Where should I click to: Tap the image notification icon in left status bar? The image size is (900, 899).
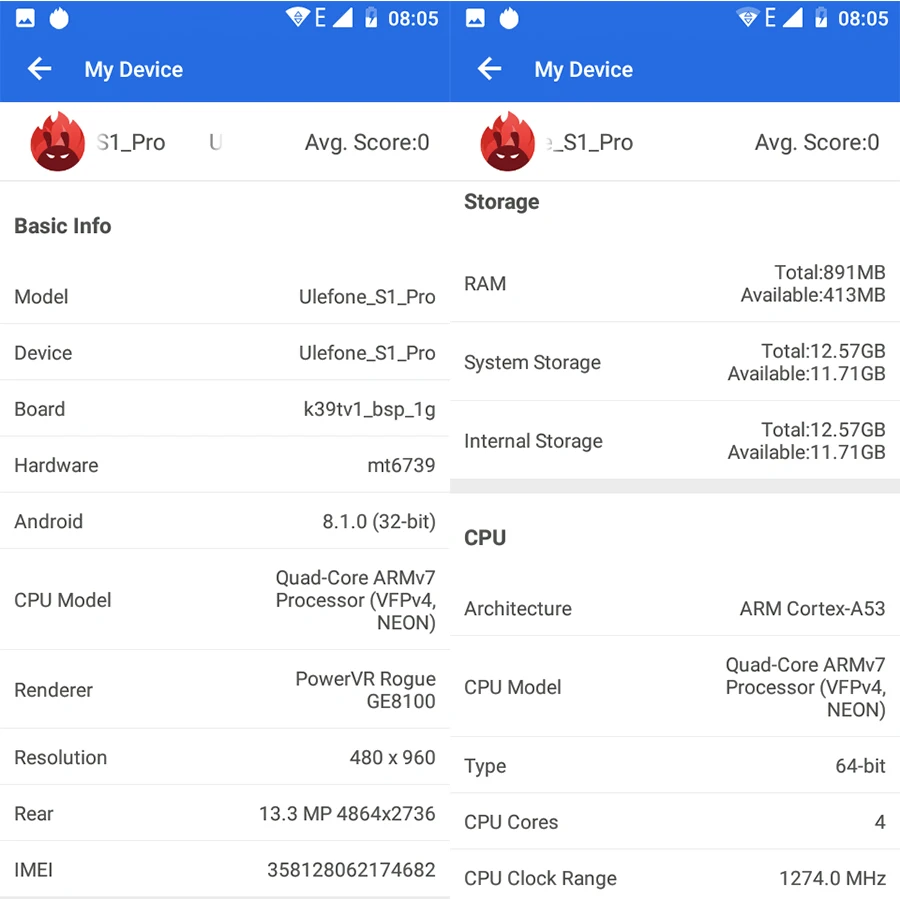click(25, 18)
